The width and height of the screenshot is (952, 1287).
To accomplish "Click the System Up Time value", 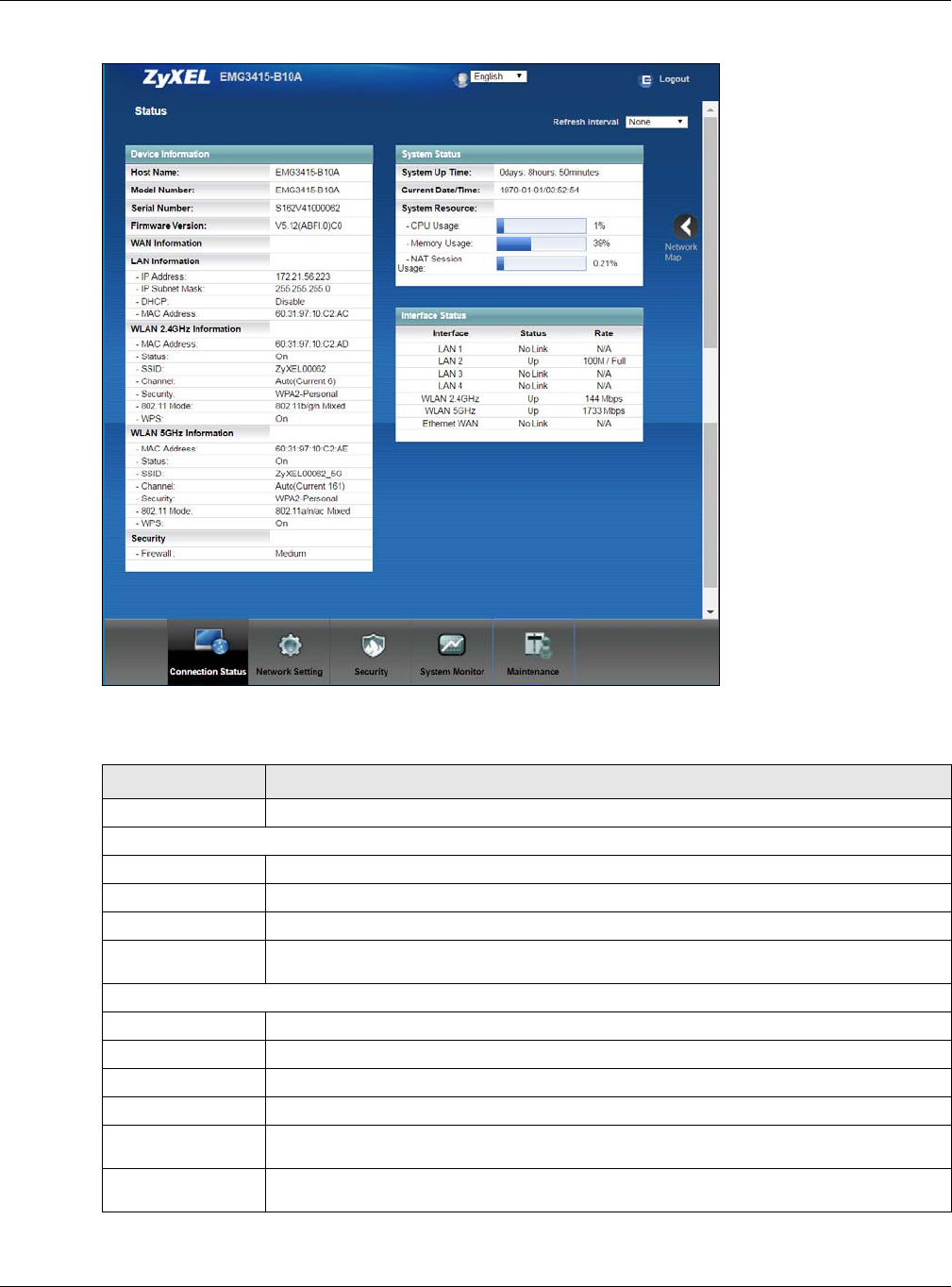I will tap(549, 173).
